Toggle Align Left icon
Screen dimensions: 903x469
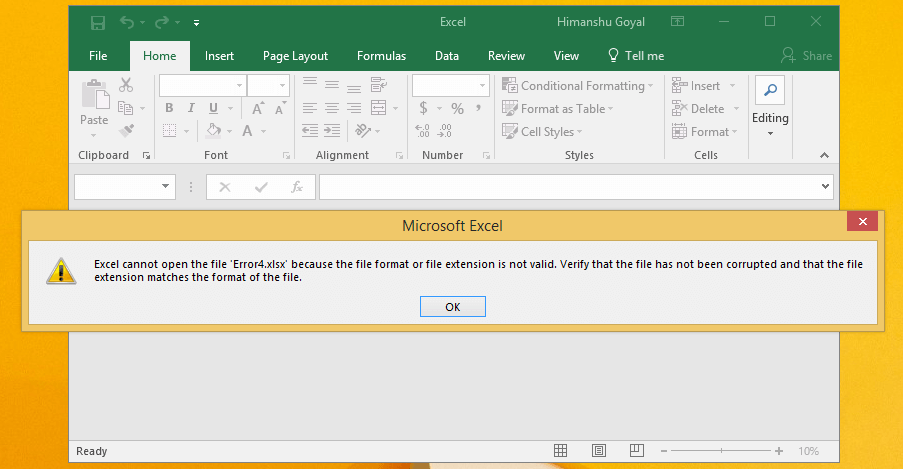pos(310,108)
